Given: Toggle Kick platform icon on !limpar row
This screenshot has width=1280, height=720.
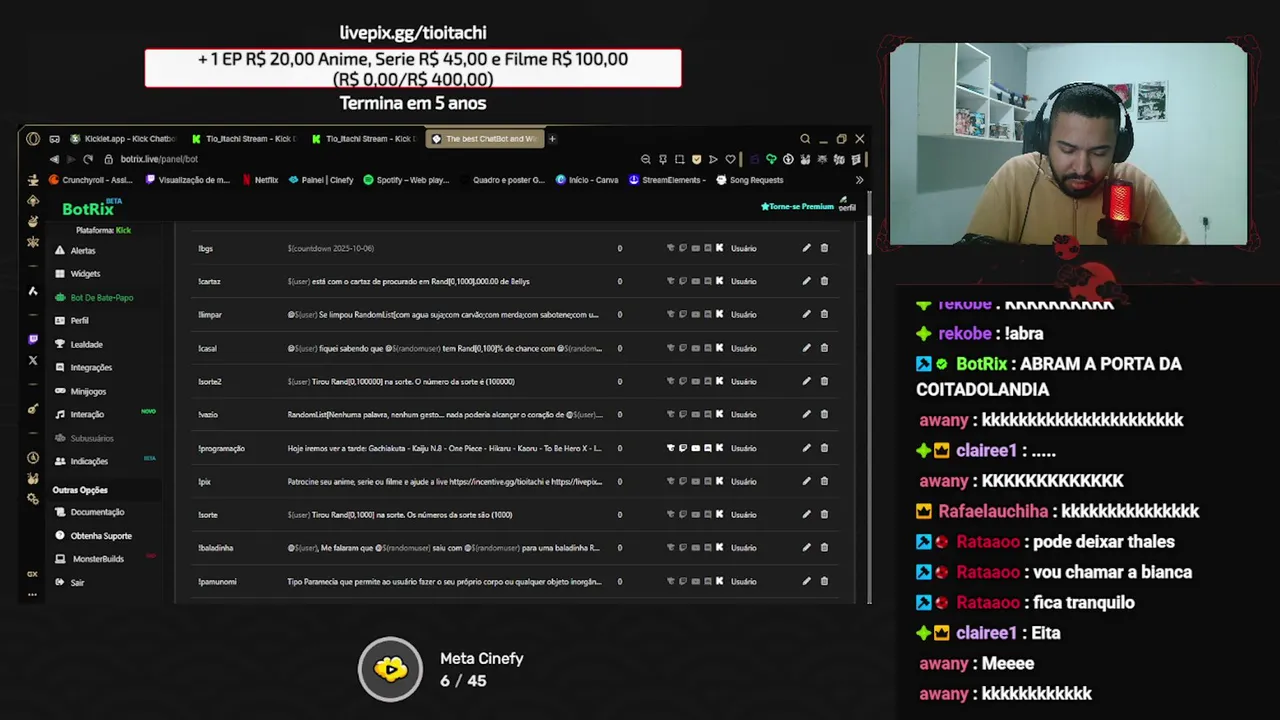Looking at the screenshot, I should [x=719, y=315].
